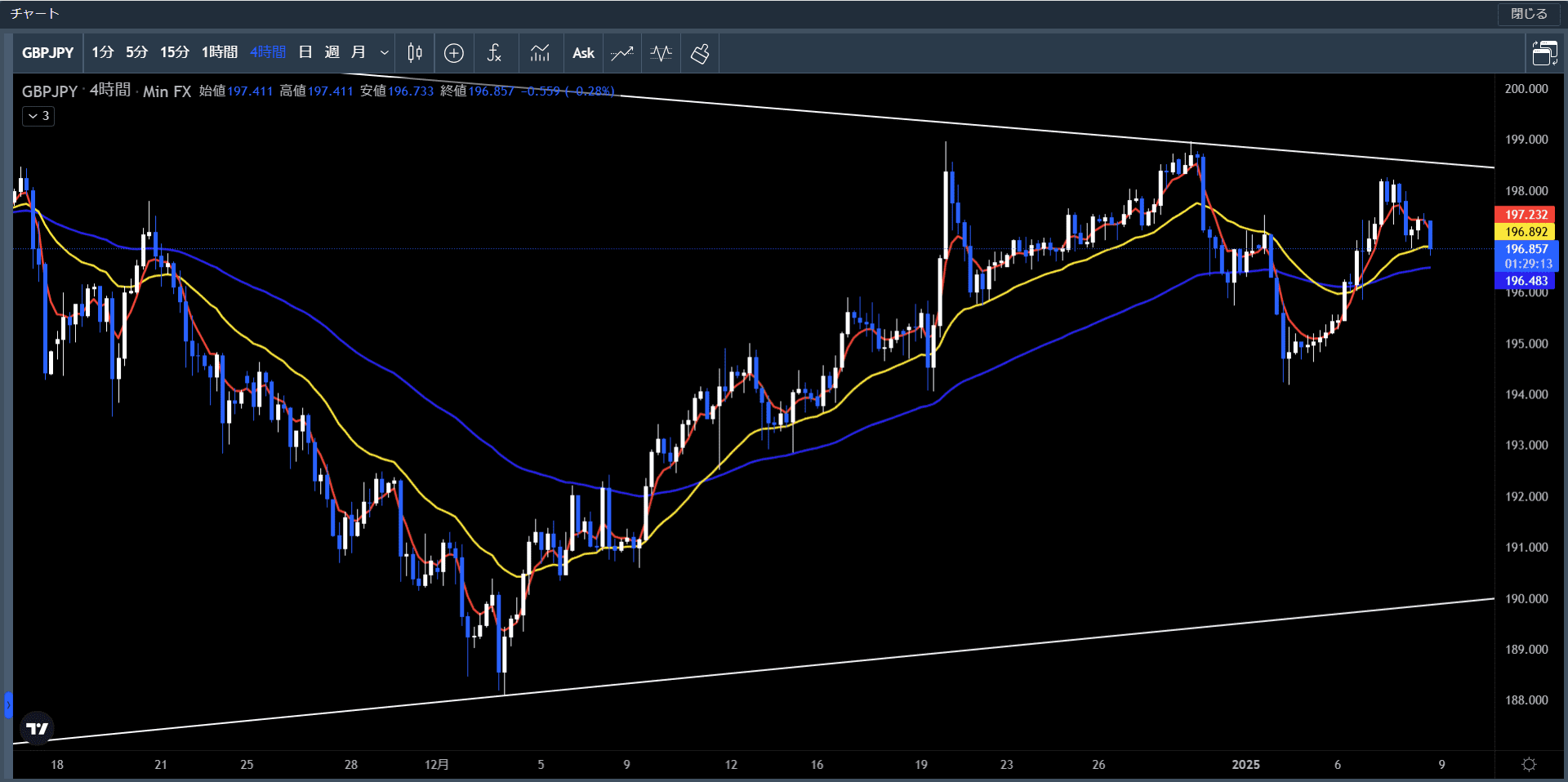Click the 188.000 price axis label

(1526, 700)
